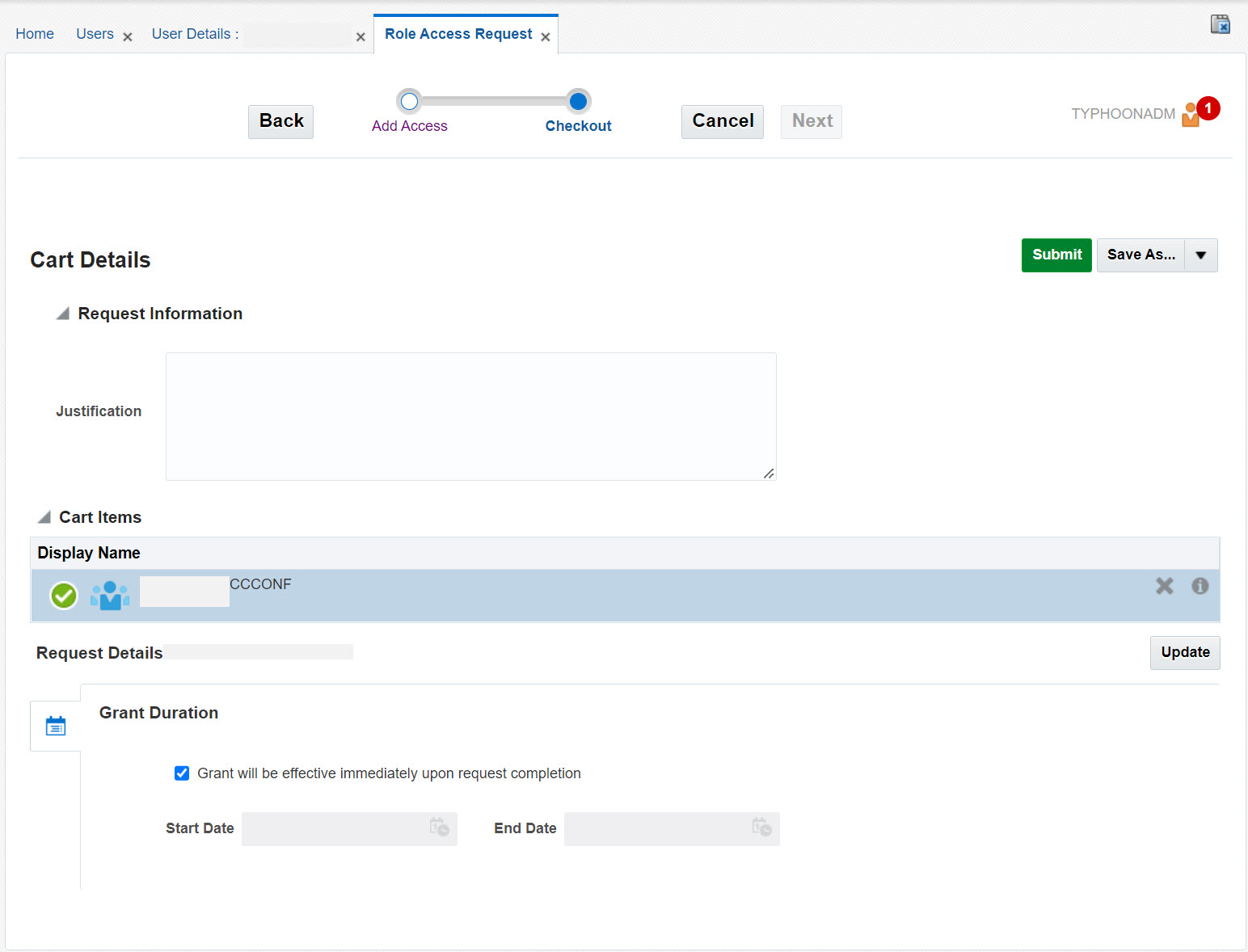Click the close-tab icon in the top-right corner
Image resolution: width=1248 pixels, height=952 pixels.
click(x=1221, y=23)
